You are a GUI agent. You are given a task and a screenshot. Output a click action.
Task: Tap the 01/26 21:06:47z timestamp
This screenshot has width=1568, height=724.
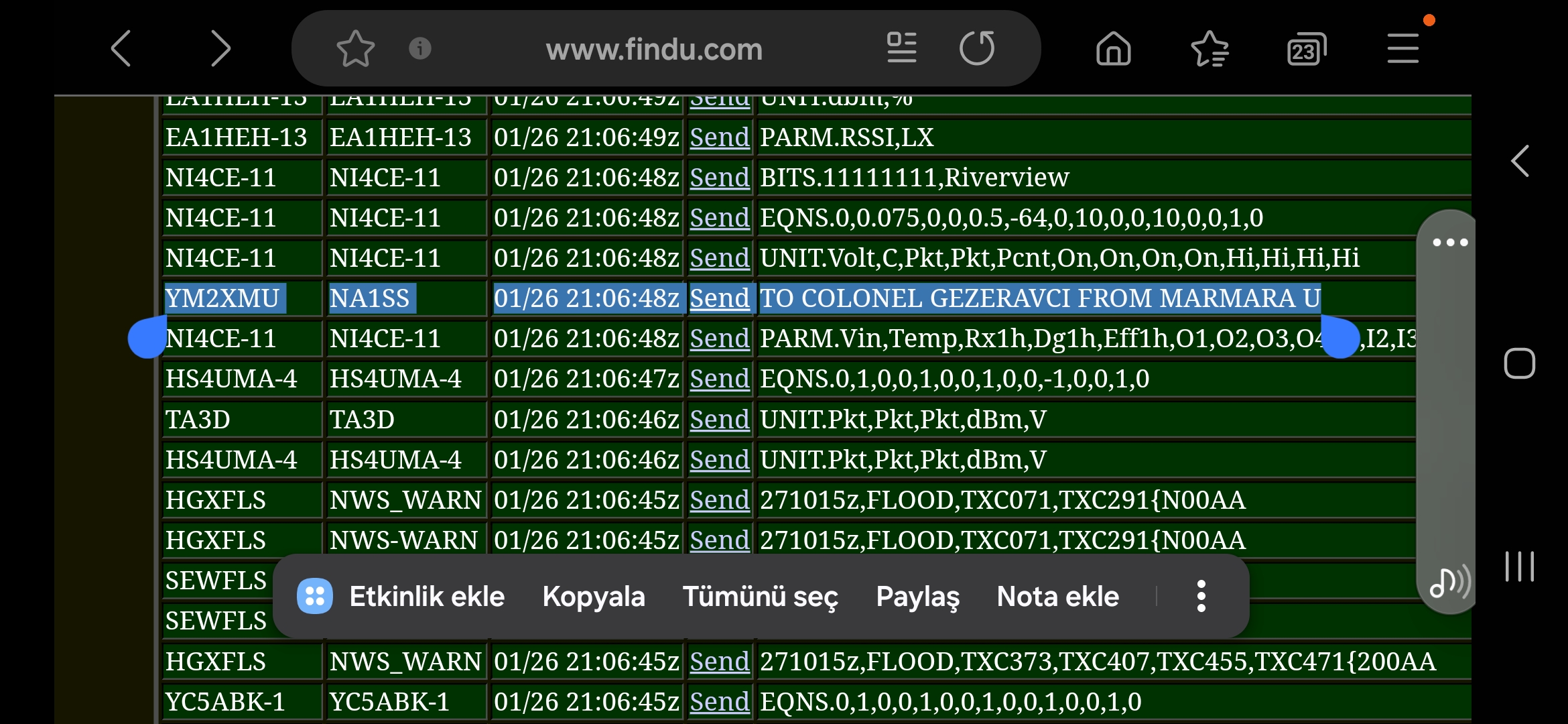click(x=586, y=379)
